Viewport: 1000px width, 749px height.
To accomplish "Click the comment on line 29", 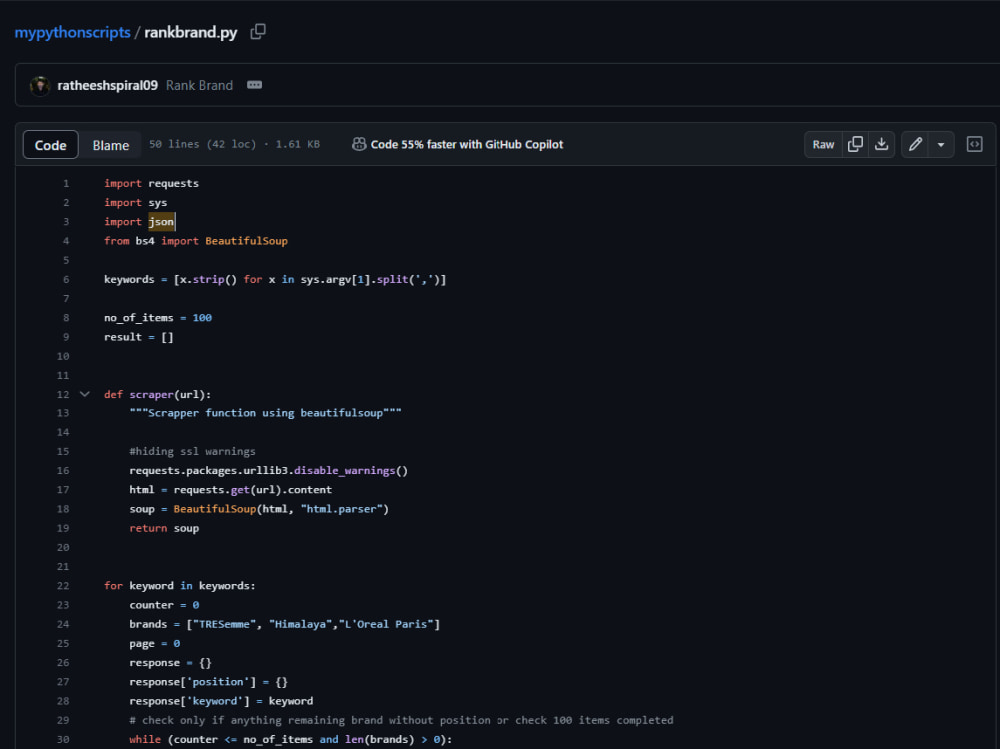I will point(401,720).
